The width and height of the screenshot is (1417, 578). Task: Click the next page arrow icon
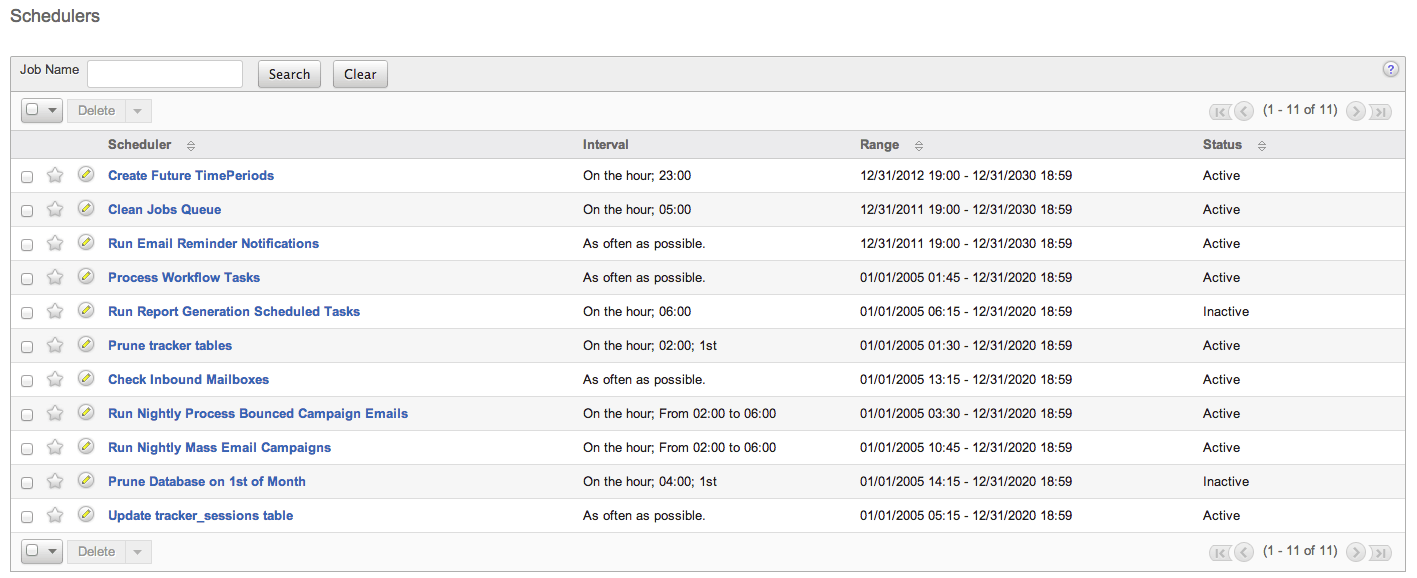click(x=1356, y=110)
